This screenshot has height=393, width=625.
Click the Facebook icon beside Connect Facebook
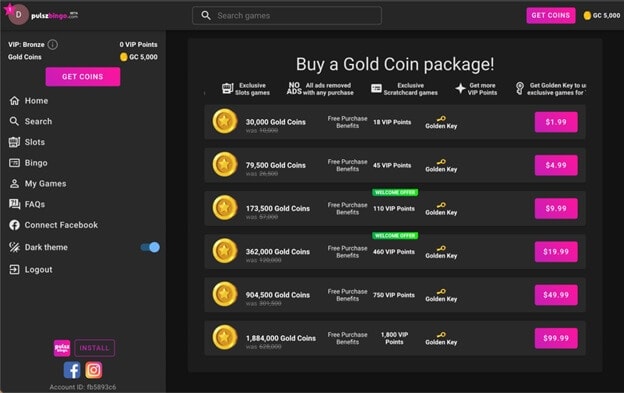14,225
